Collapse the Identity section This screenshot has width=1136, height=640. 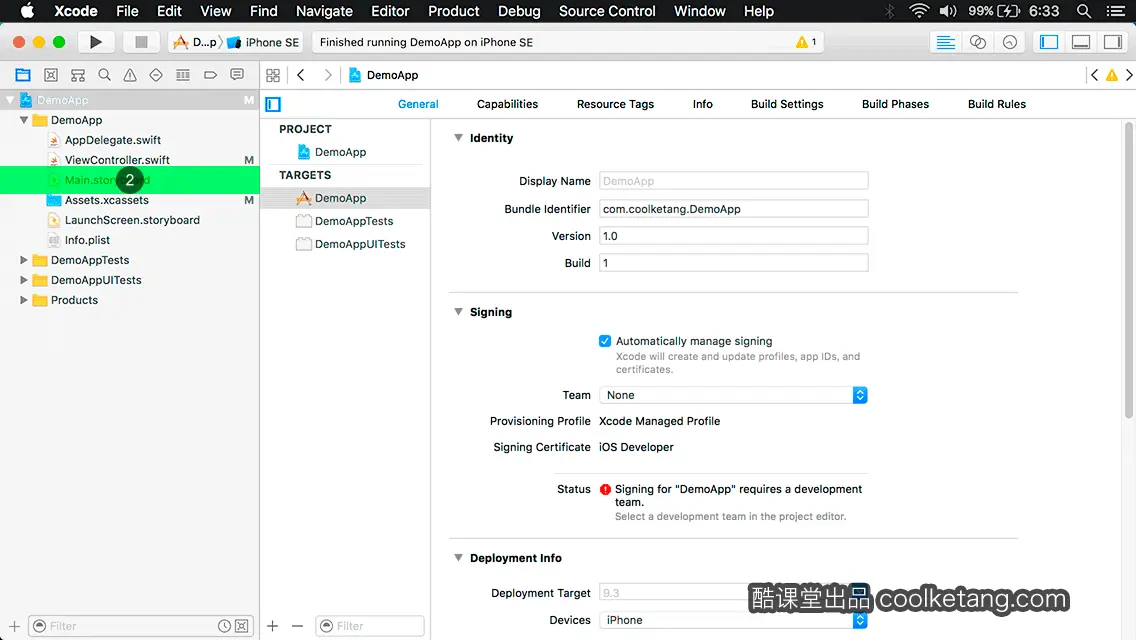tap(458, 138)
